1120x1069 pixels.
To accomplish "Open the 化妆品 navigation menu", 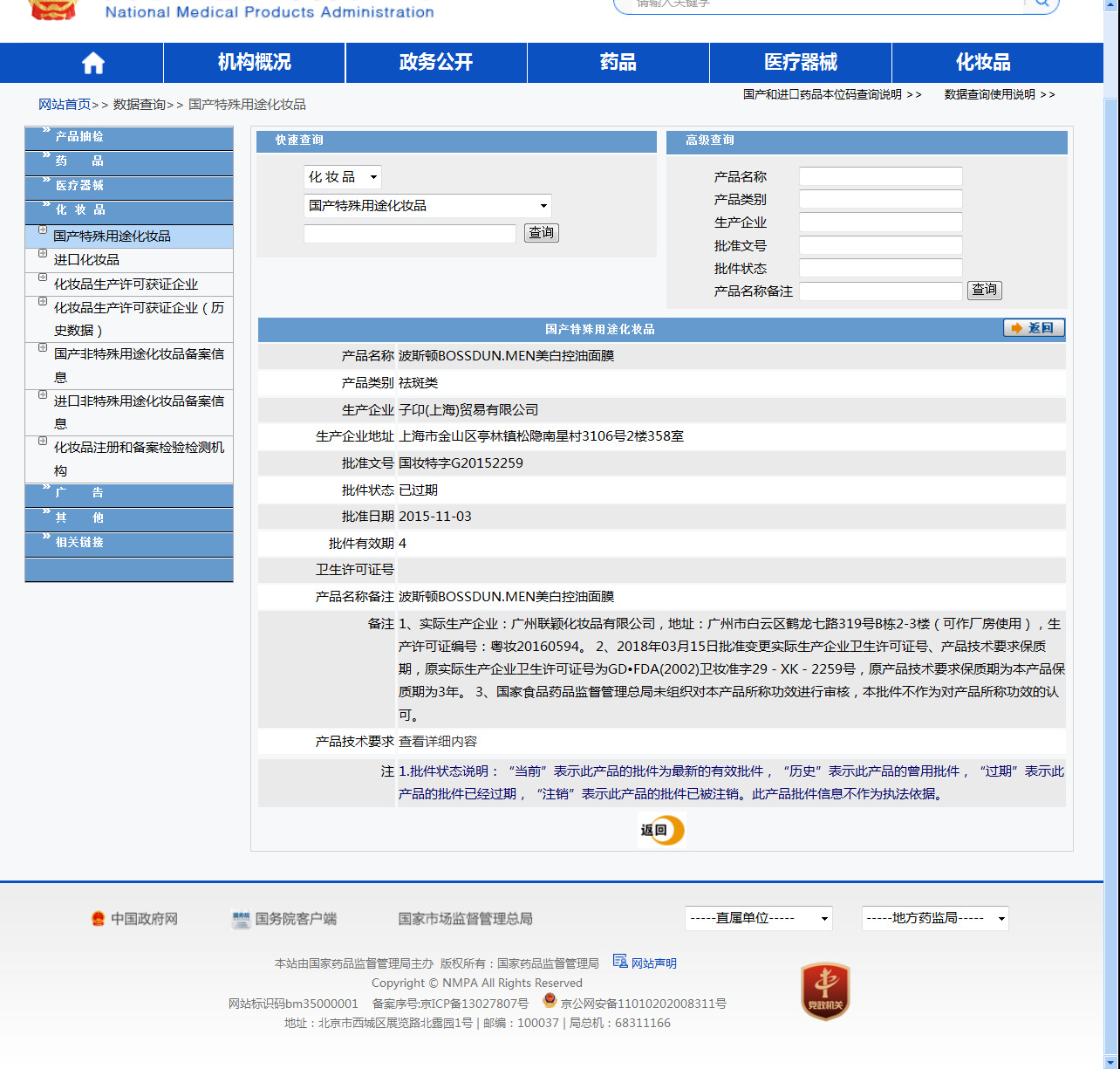I will pos(983,63).
